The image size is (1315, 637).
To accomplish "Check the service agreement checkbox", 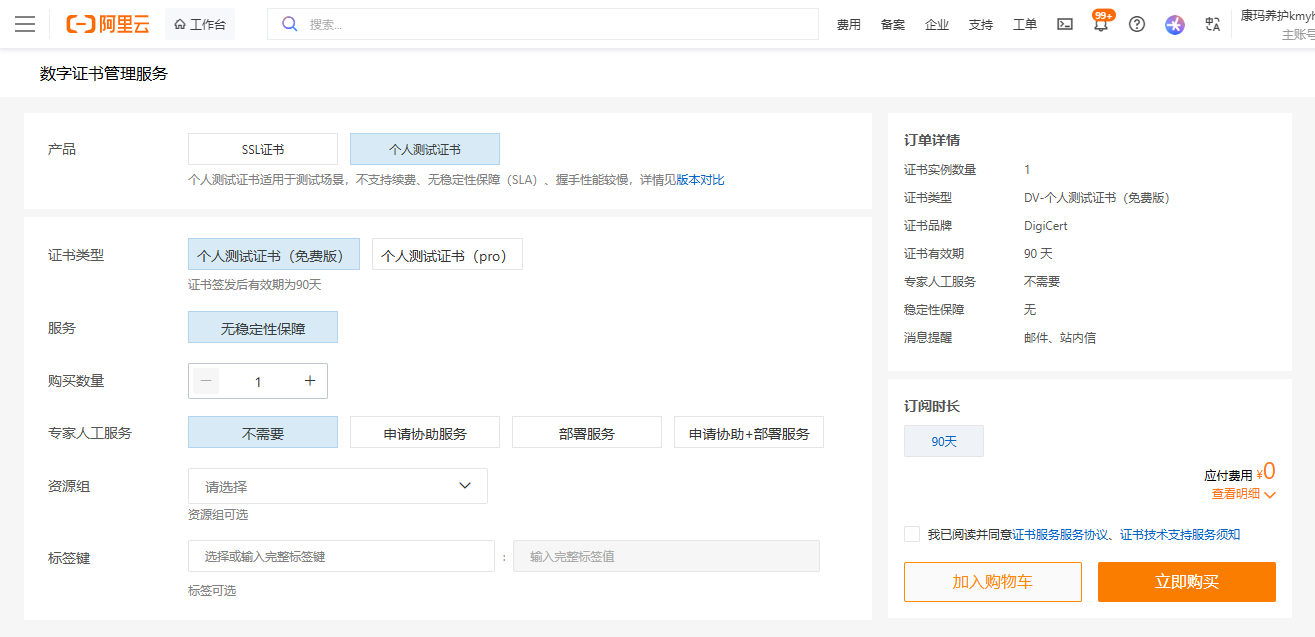I will click(912, 534).
